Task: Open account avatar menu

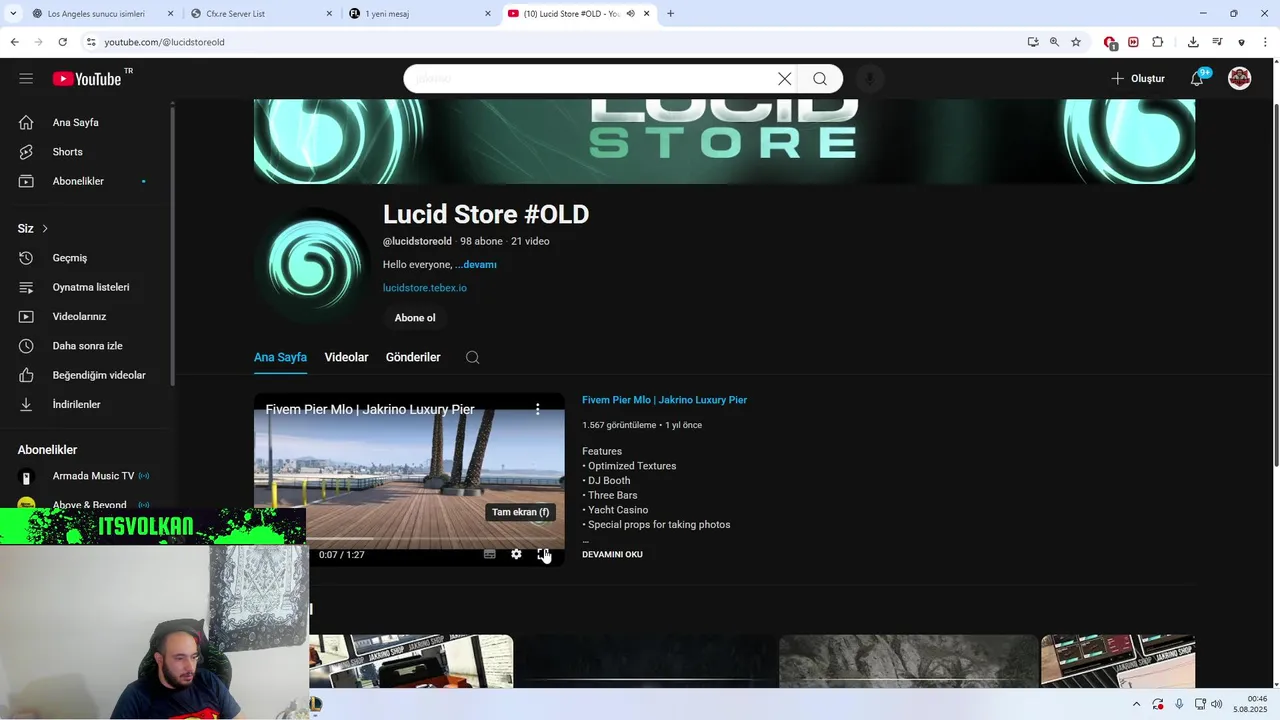Action: pyautogui.click(x=1240, y=79)
